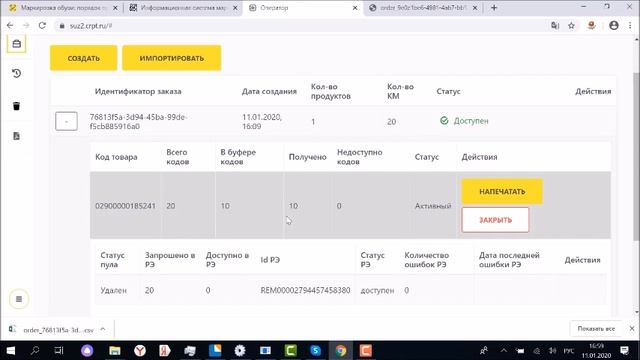Open the Chrome three-dot menu
The width and height of the screenshot is (640, 360).
click(631, 25)
